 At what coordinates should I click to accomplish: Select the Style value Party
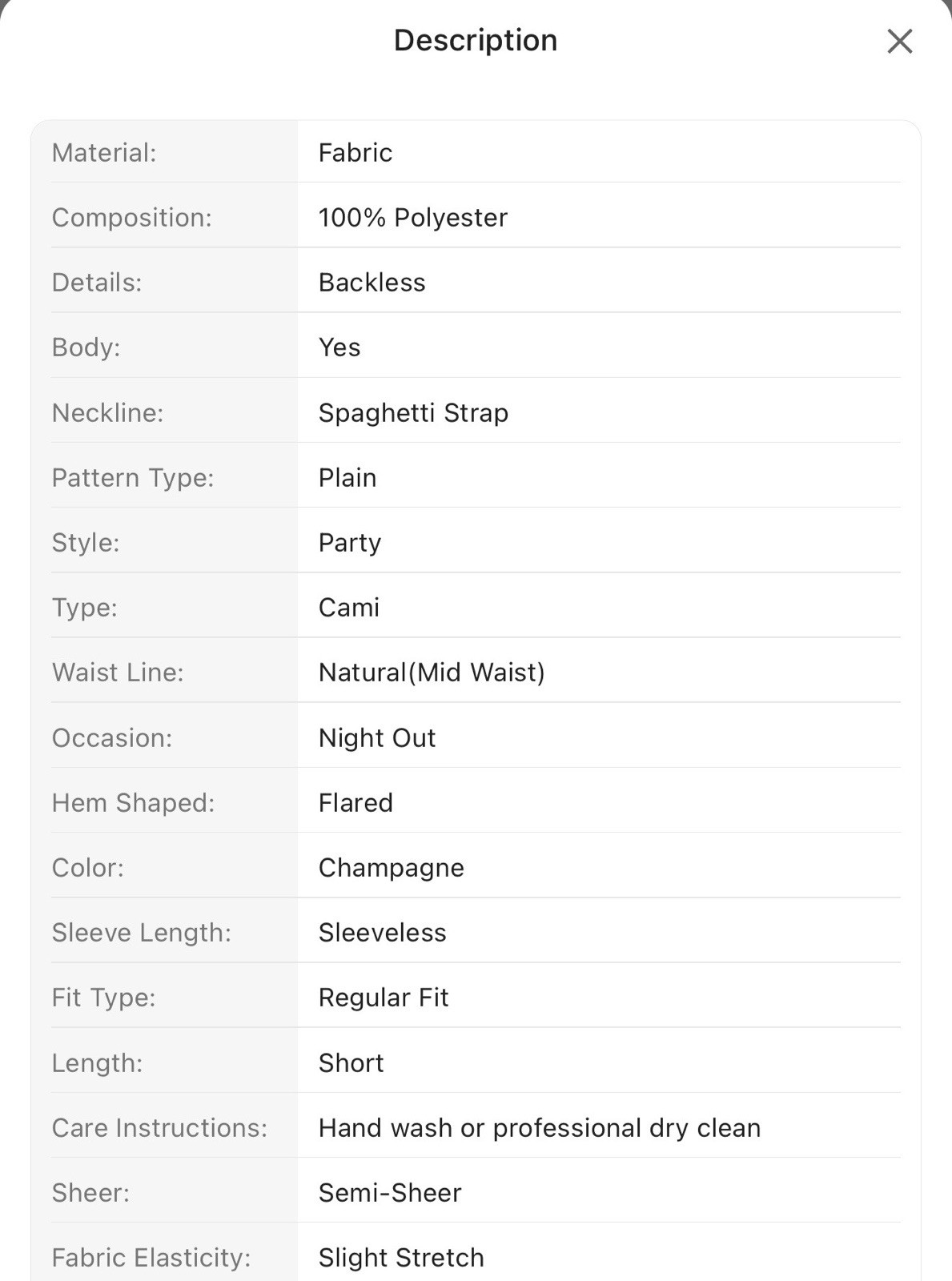pos(350,542)
